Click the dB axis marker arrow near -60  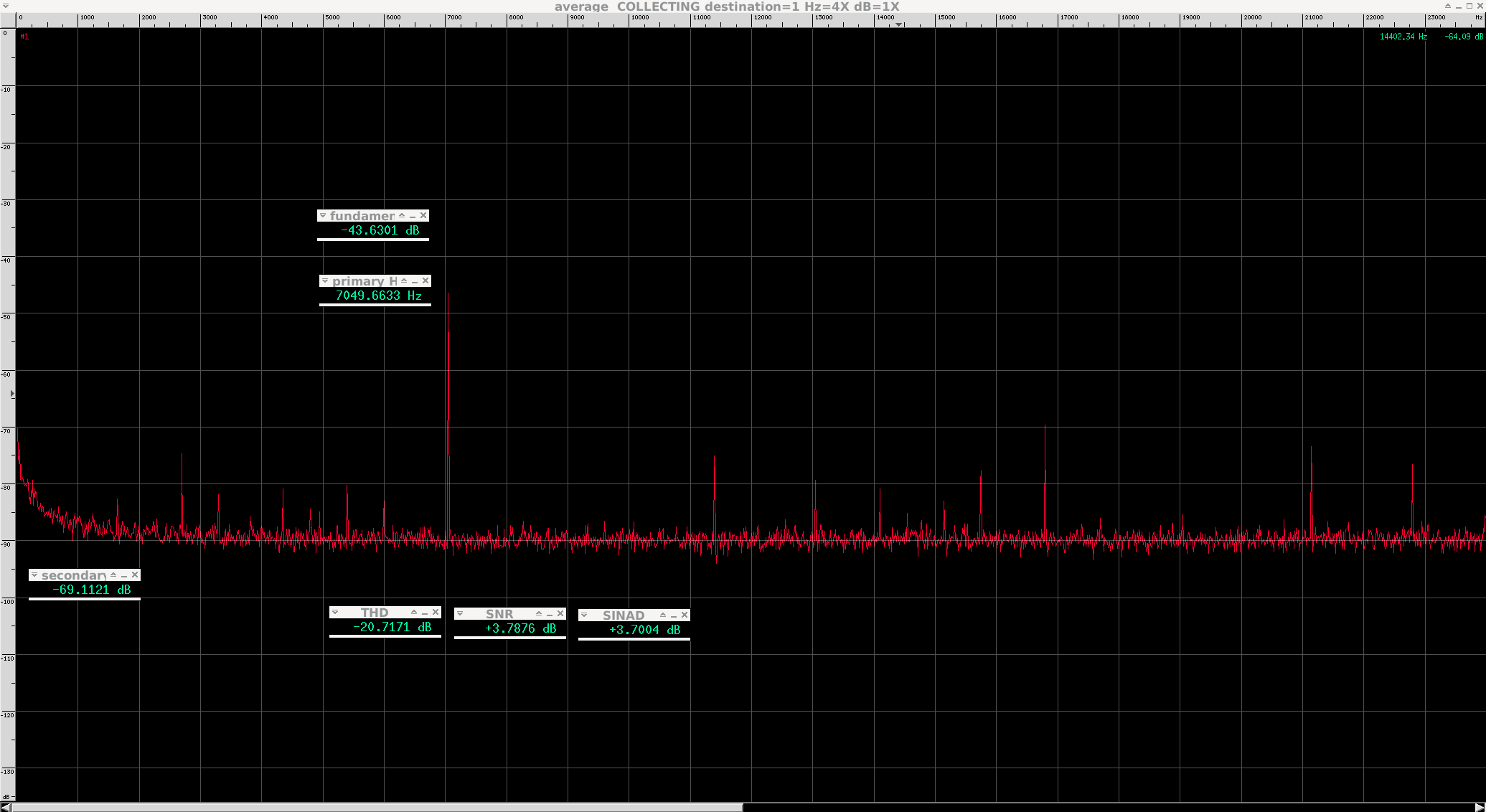pos(12,394)
